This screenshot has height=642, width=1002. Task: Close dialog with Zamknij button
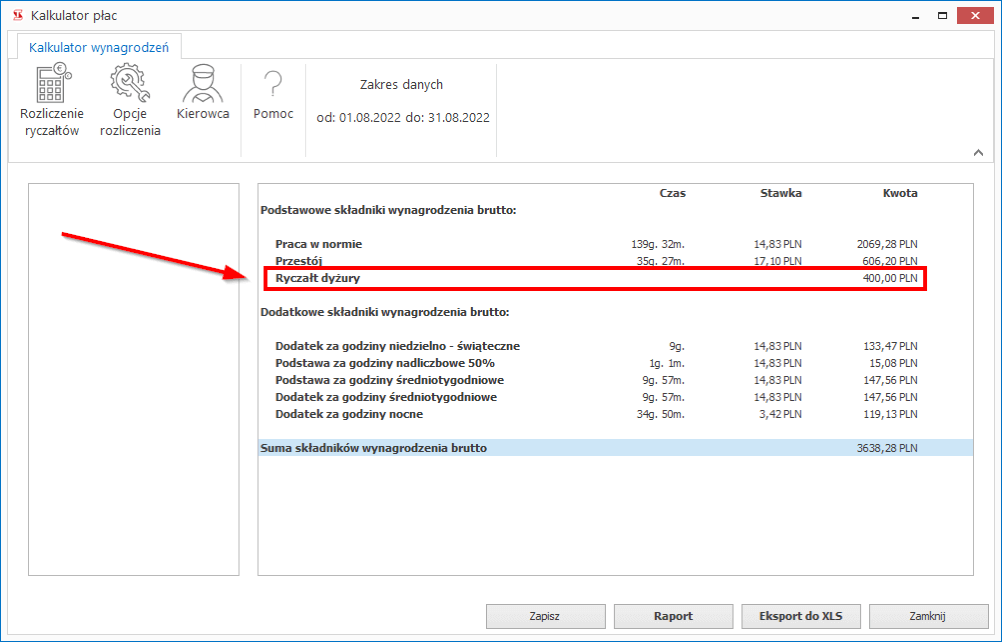929,616
